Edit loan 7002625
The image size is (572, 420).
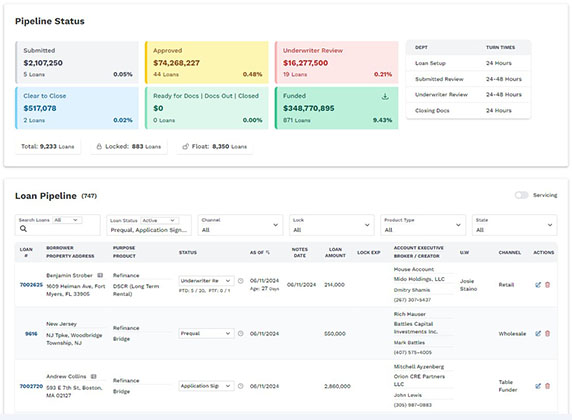tap(538, 285)
